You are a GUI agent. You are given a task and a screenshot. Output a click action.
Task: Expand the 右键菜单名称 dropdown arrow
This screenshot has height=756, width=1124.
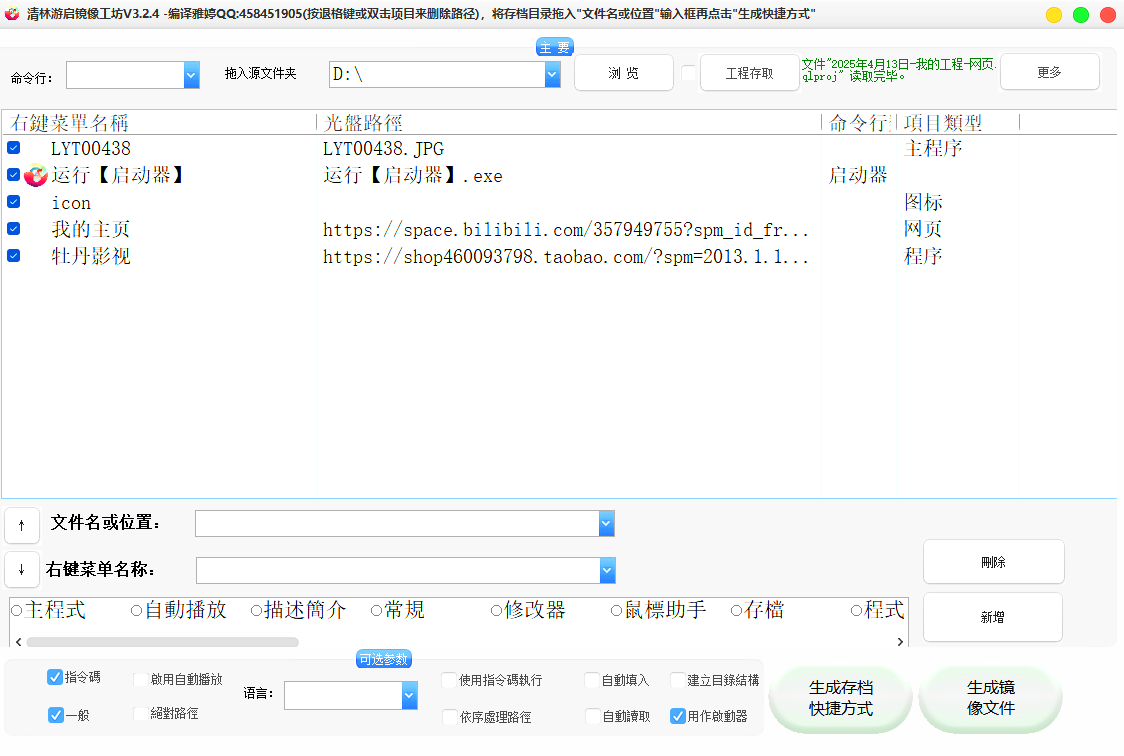point(607,570)
